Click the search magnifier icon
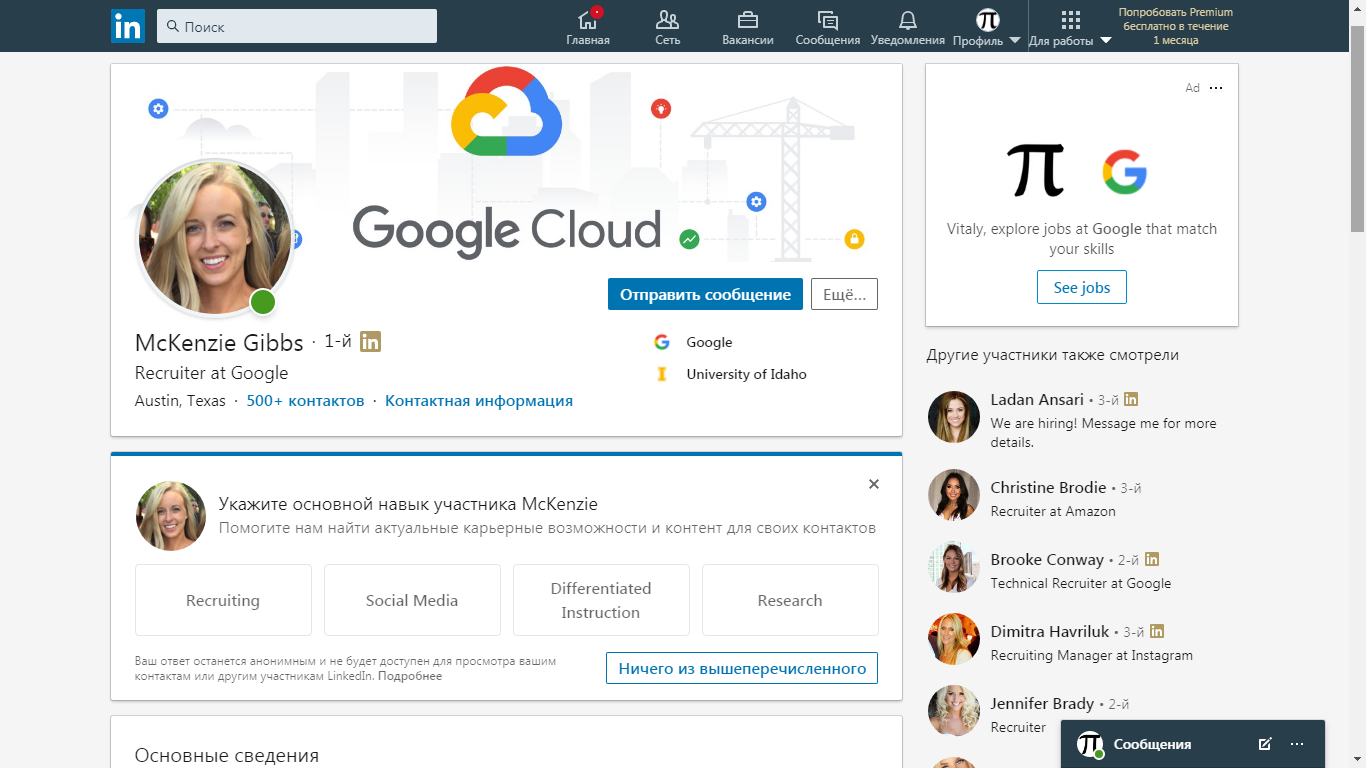The height and width of the screenshot is (768, 1366). coord(173,26)
